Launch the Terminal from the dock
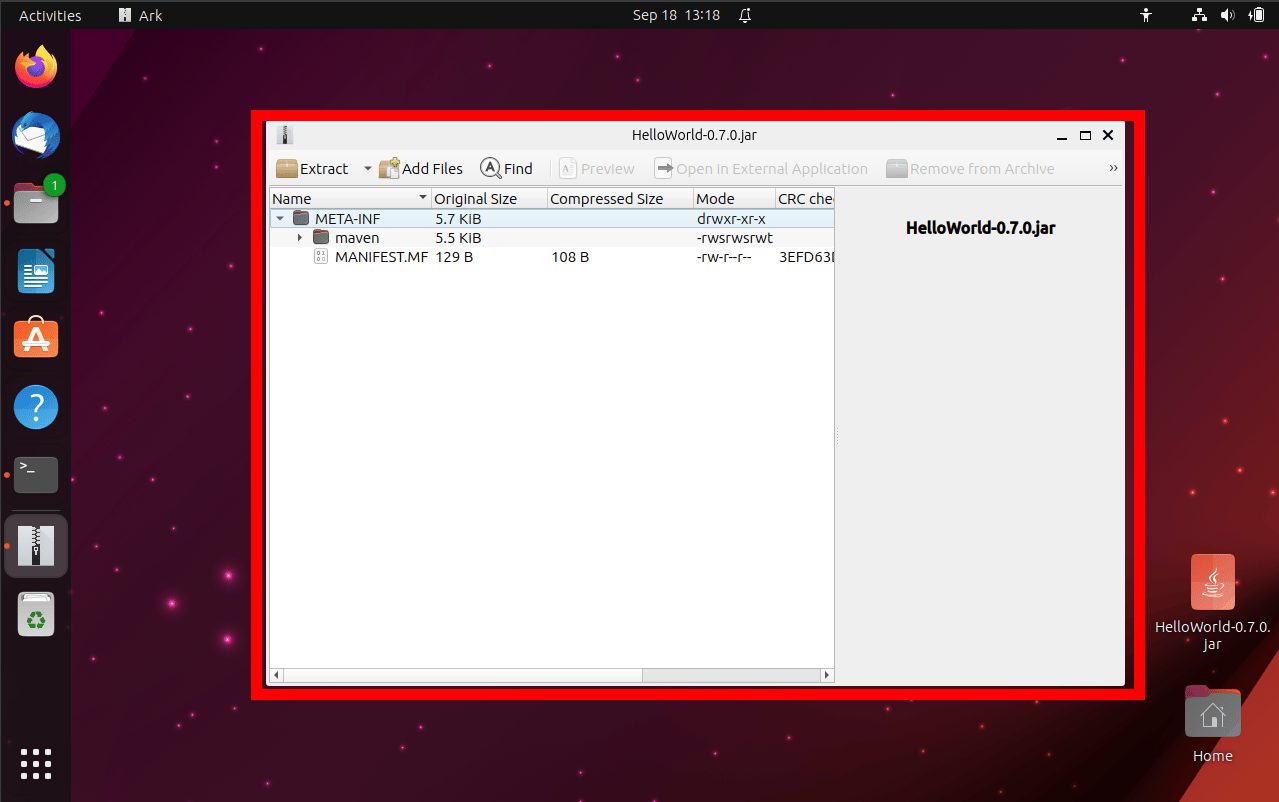This screenshot has width=1279, height=802. 36,475
